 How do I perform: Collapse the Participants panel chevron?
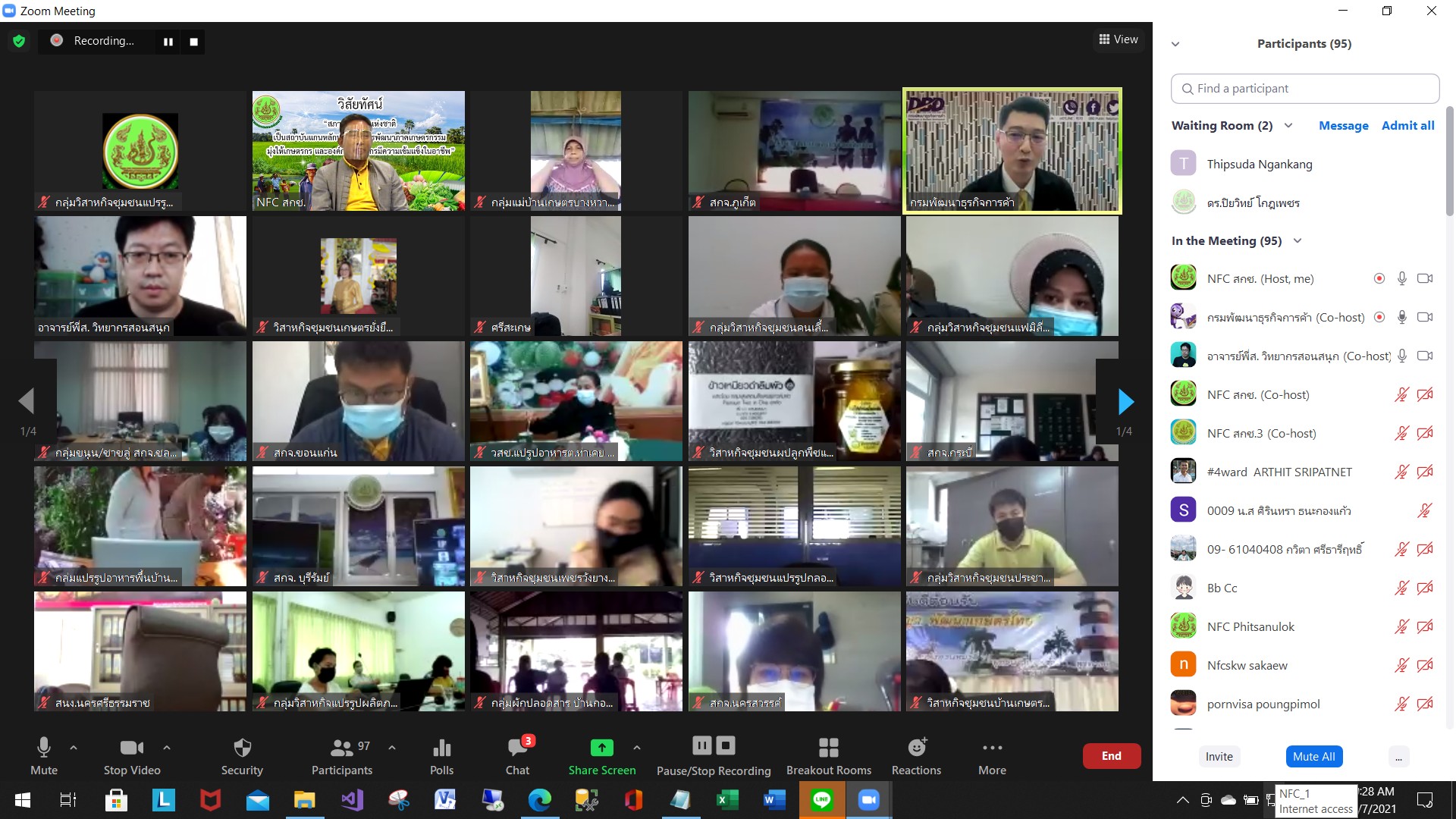point(1175,44)
